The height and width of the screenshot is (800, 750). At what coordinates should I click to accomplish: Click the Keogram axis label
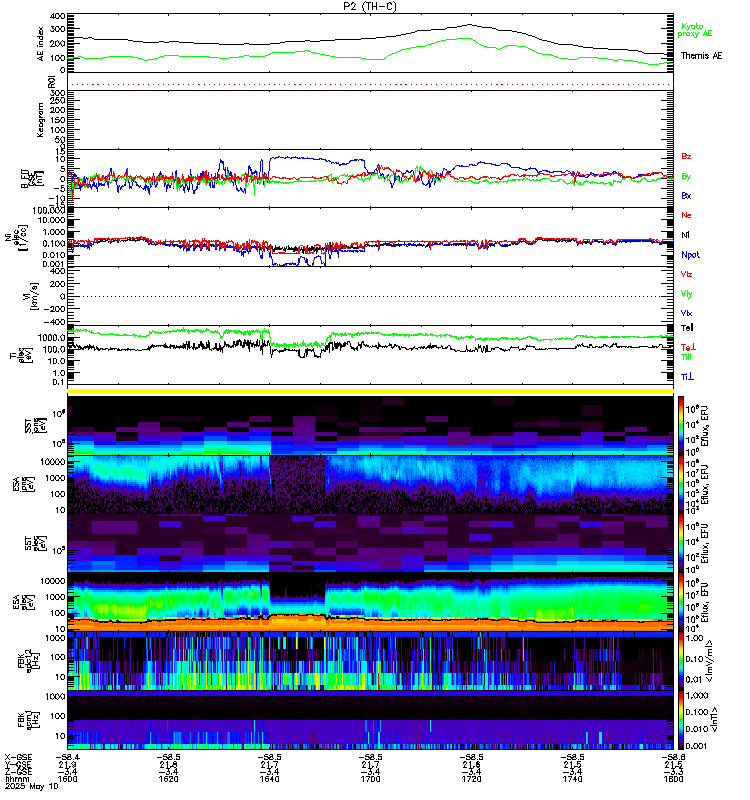[41, 120]
